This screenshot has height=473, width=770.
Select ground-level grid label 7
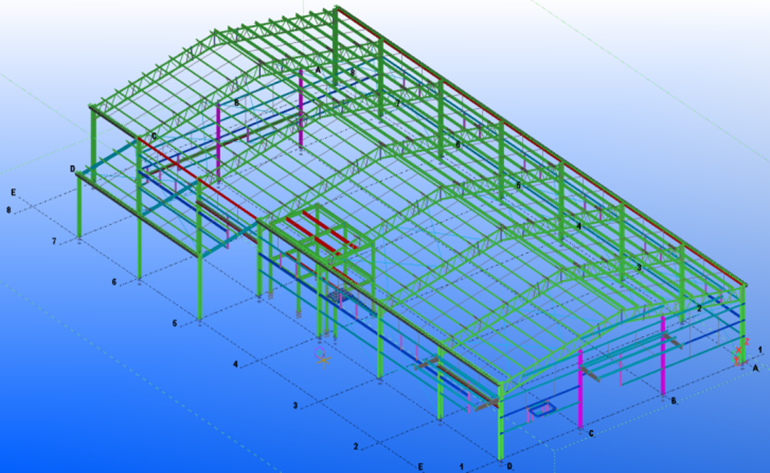[55, 241]
